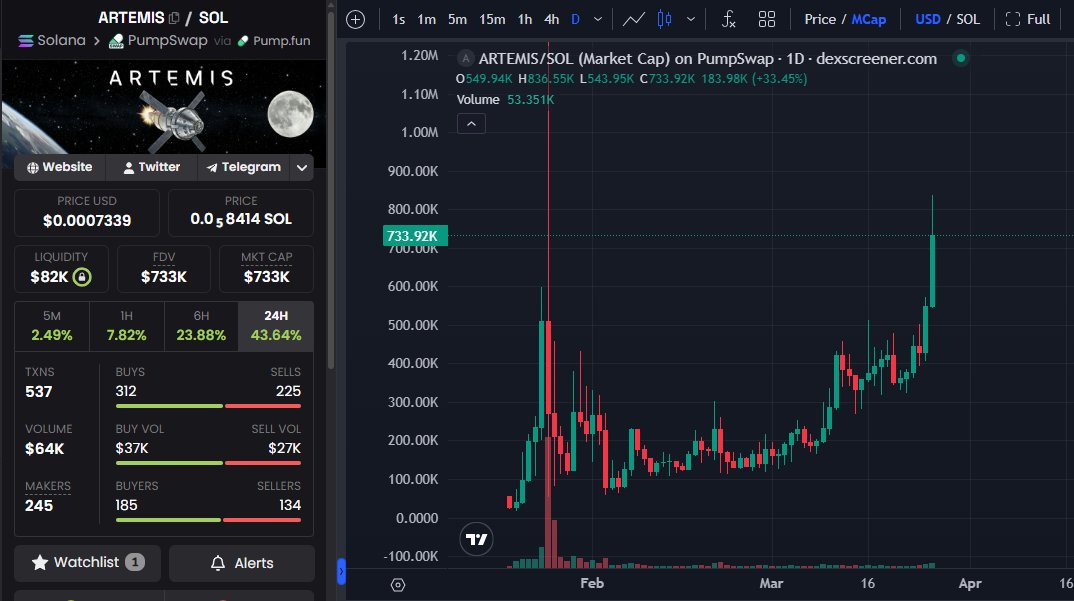Click the TradingView logo on chart
Screen dimensions: 1074x601
point(476,539)
